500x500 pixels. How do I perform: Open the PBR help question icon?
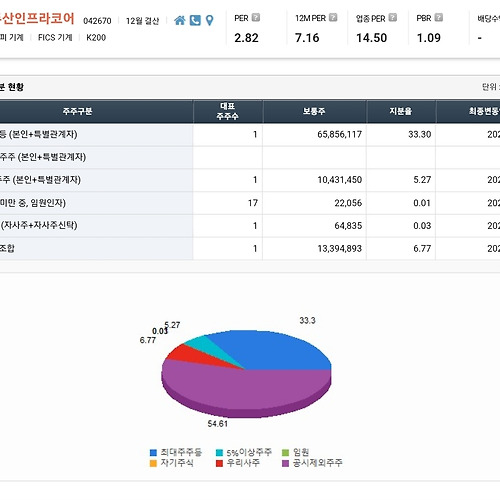tap(439, 17)
